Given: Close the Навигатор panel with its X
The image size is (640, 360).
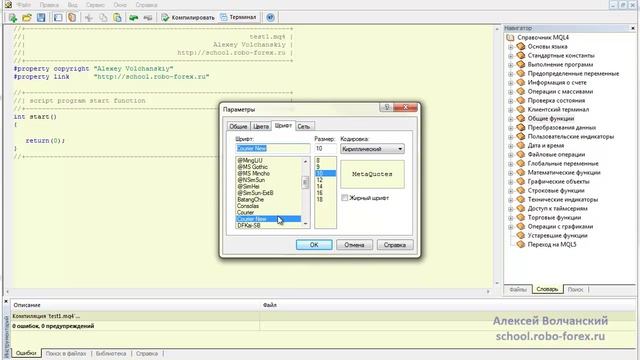Looking at the screenshot, I should point(633,28).
